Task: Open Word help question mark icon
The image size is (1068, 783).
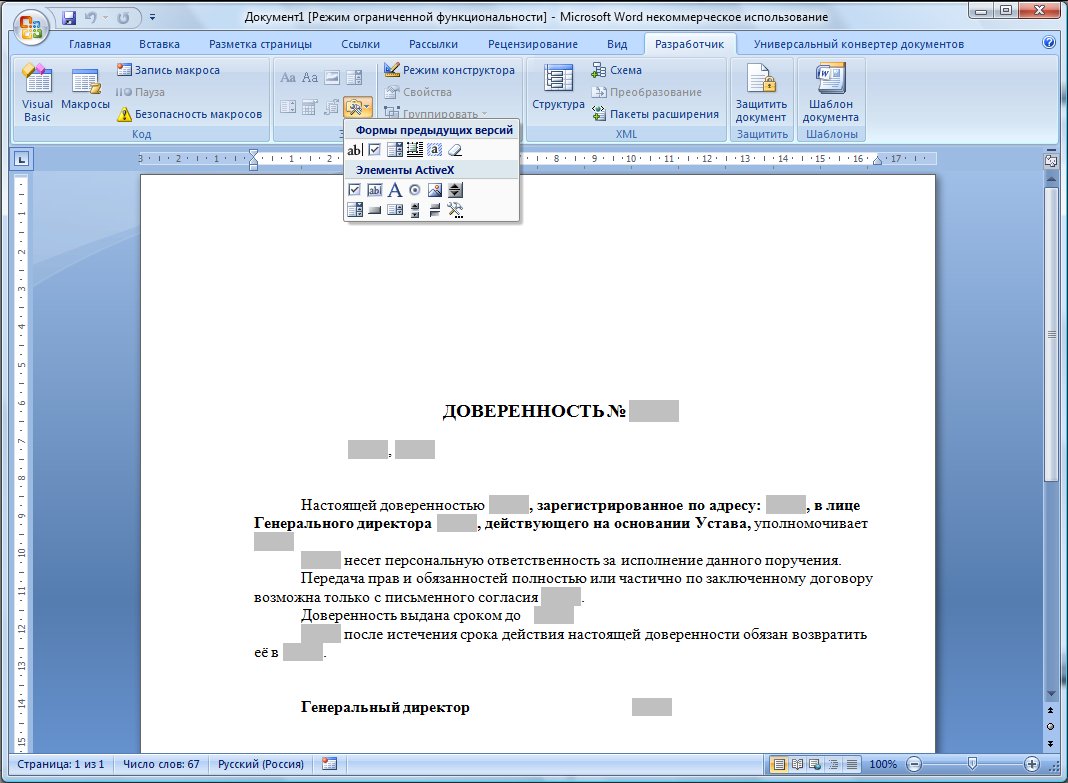Action: 1049,43
